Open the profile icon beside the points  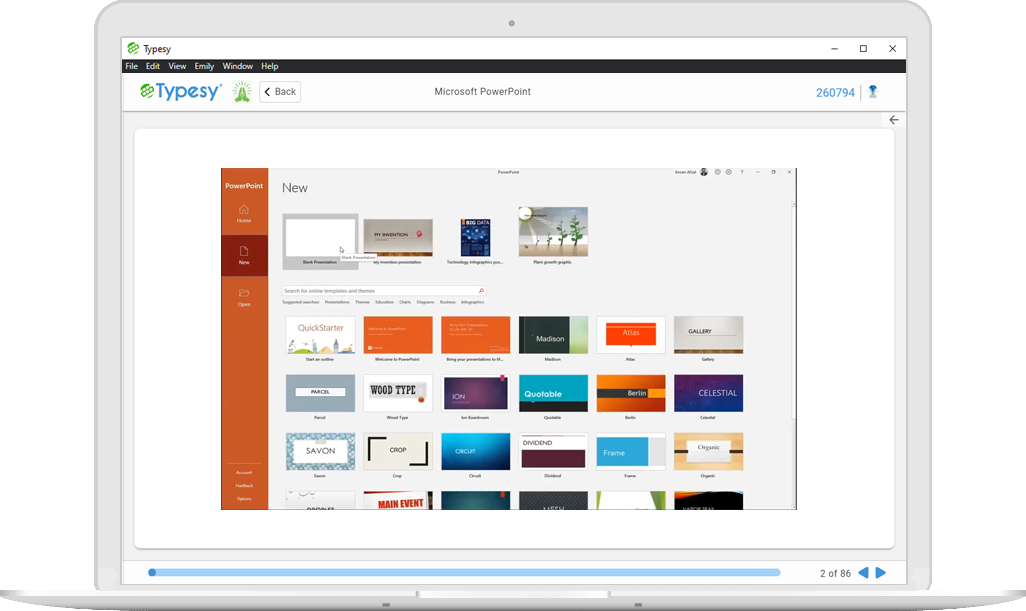click(x=872, y=92)
